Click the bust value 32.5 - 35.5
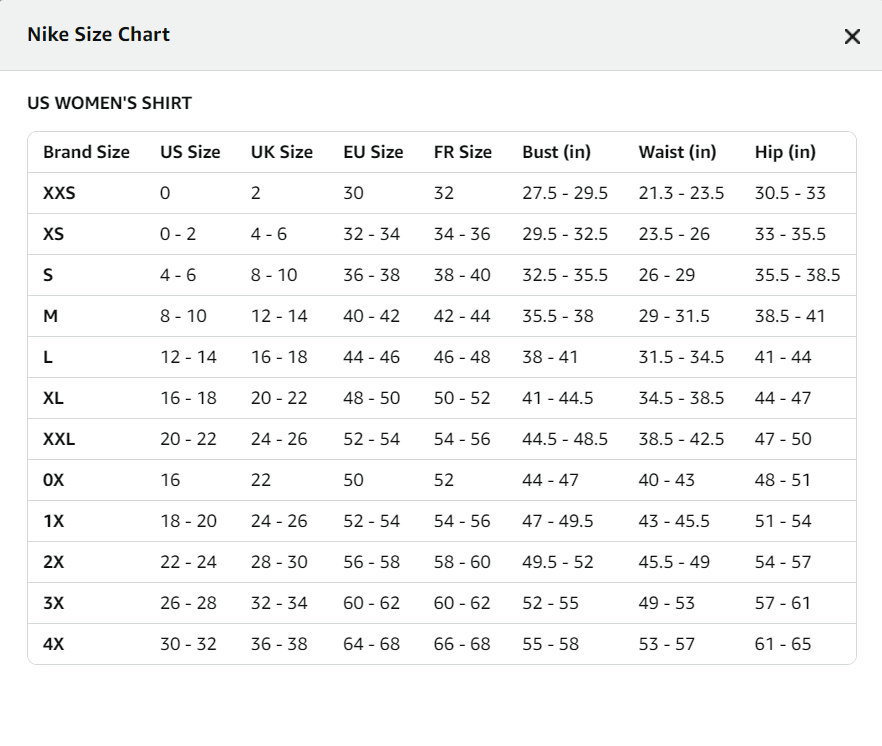Image resolution: width=882 pixels, height=746 pixels. (x=565, y=275)
